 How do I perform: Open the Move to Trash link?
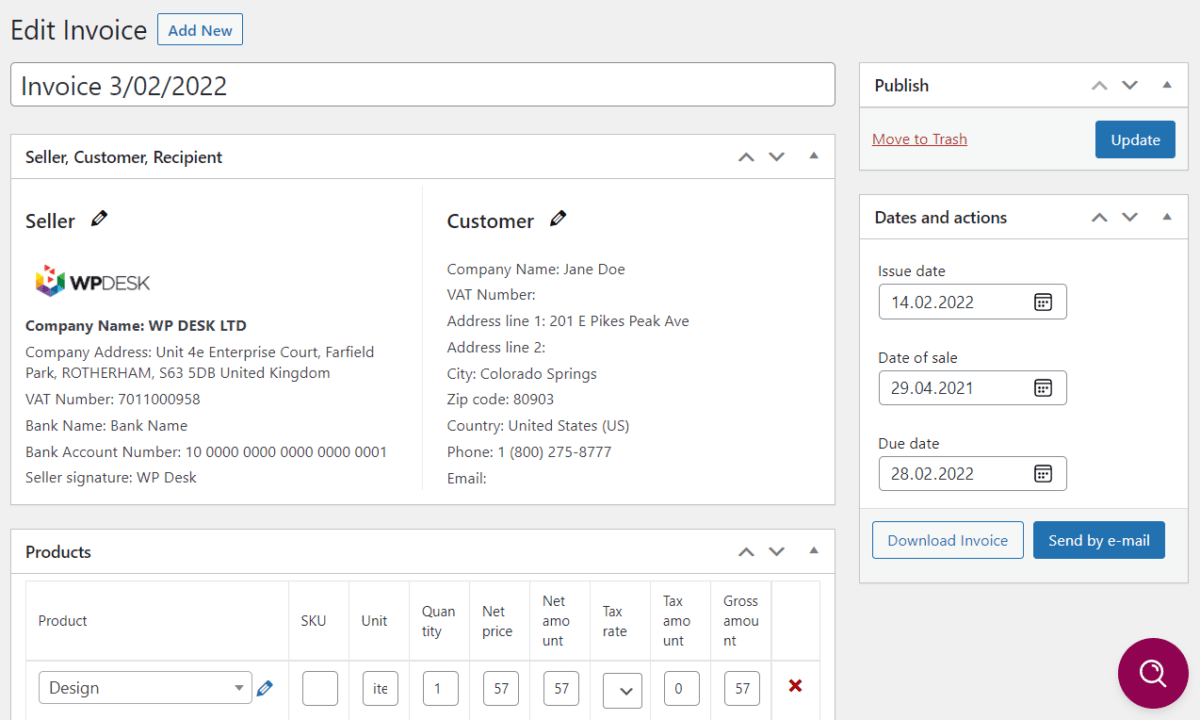click(x=919, y=139)
